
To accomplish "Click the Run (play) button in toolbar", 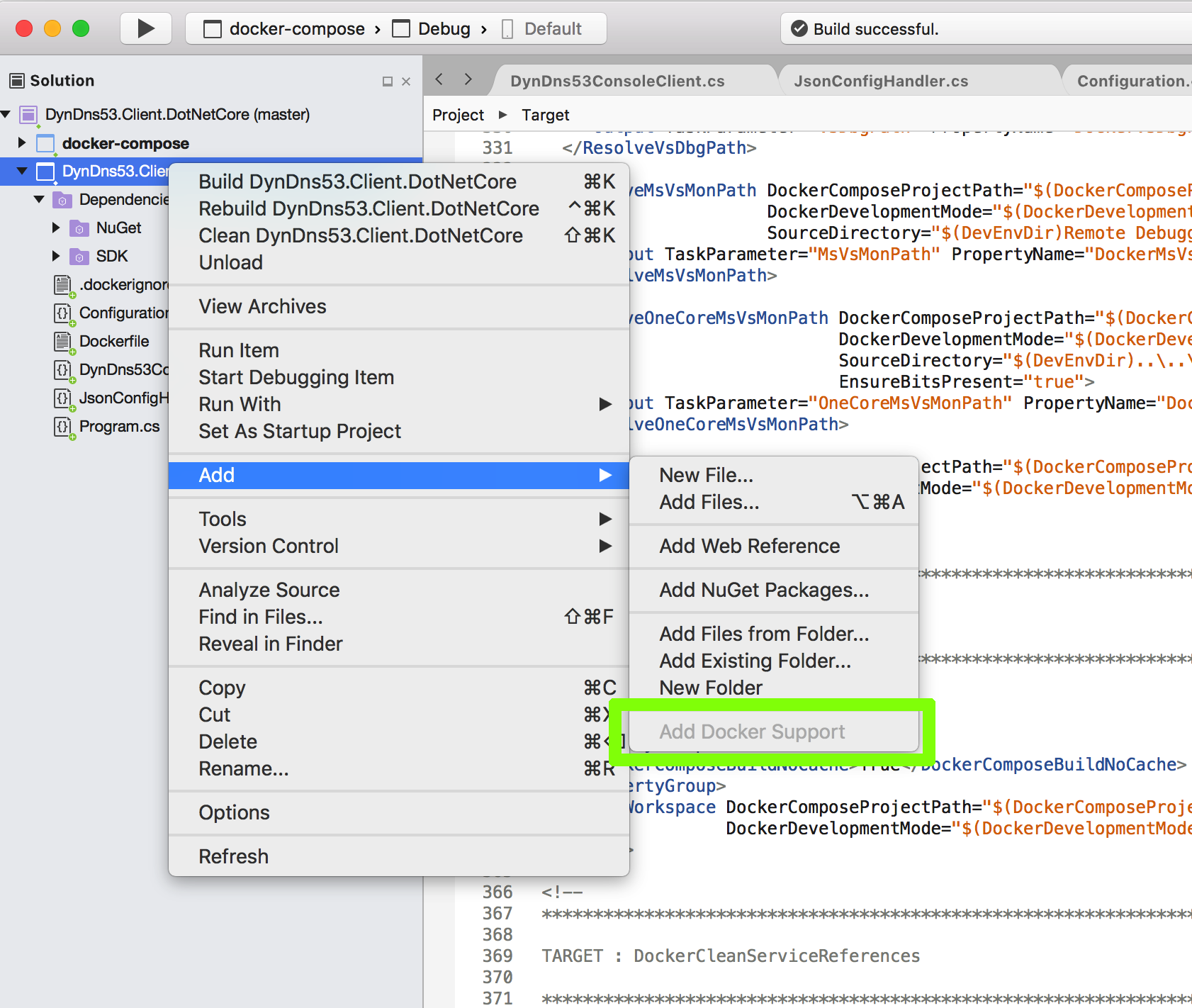I will click(145, 28).
